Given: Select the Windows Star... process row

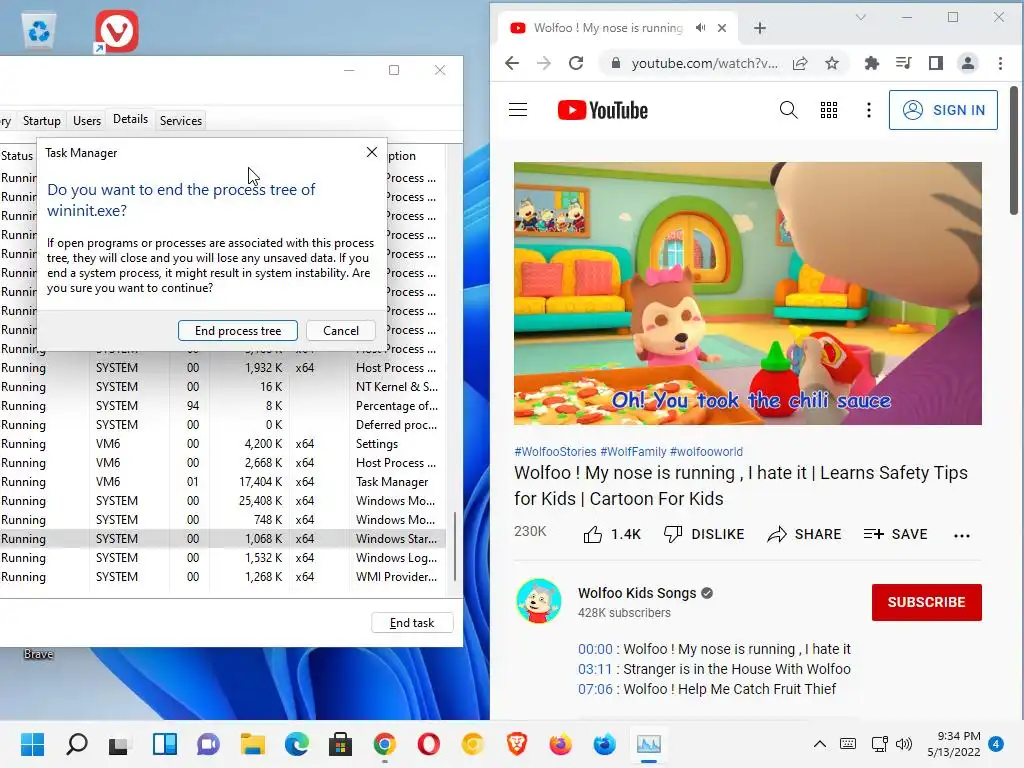Looking at the screenshot, I should [222, 539].
